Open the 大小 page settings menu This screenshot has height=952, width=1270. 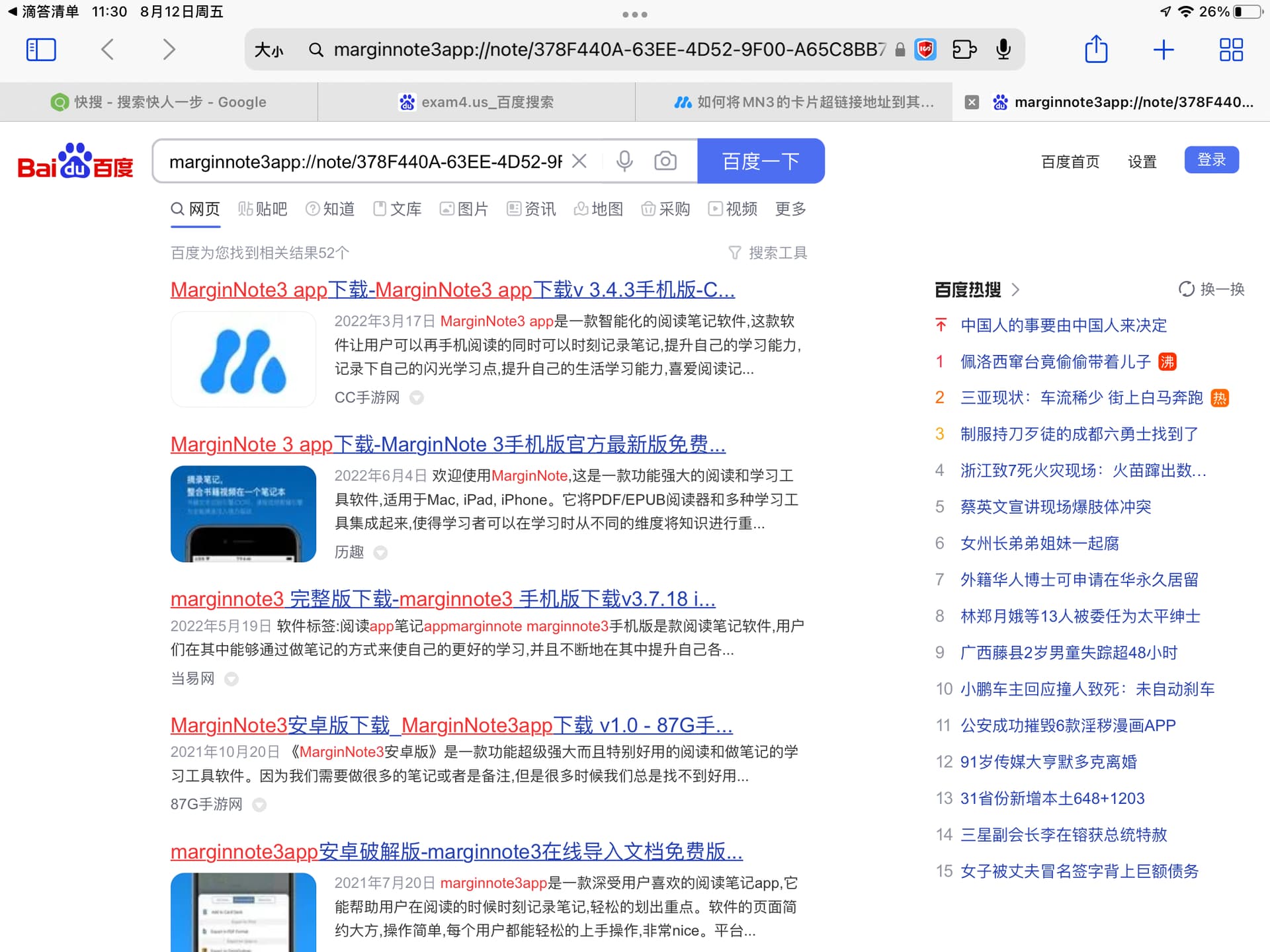(269, 50)
